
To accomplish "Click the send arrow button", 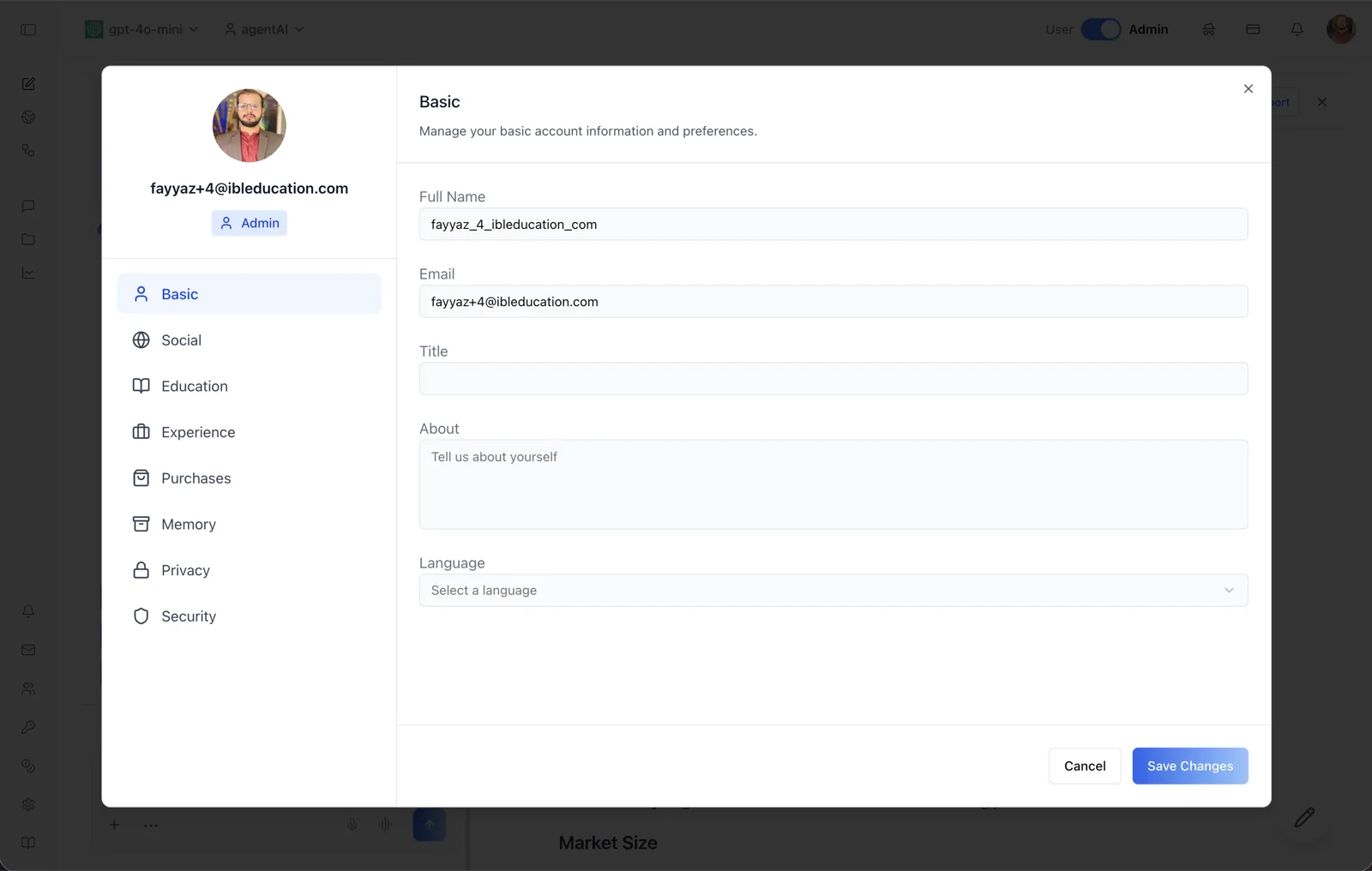I will 430,825.
